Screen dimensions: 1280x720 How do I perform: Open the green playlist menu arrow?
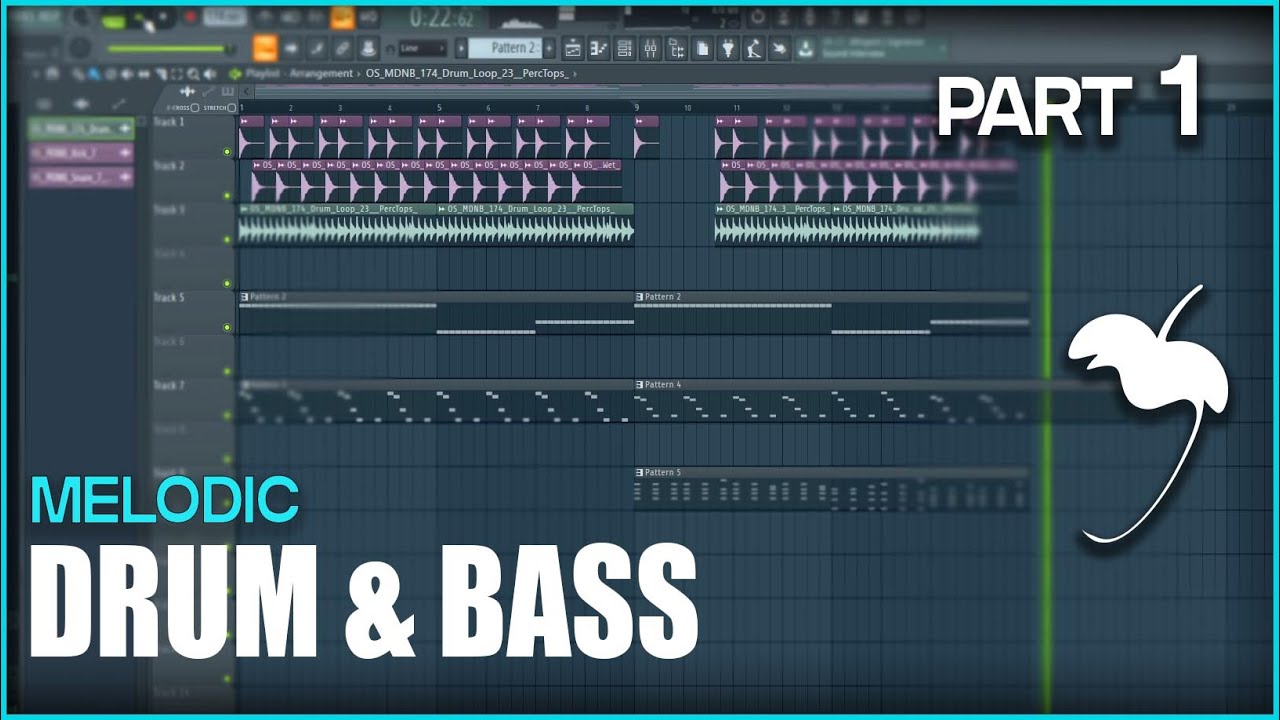point(235,74)
